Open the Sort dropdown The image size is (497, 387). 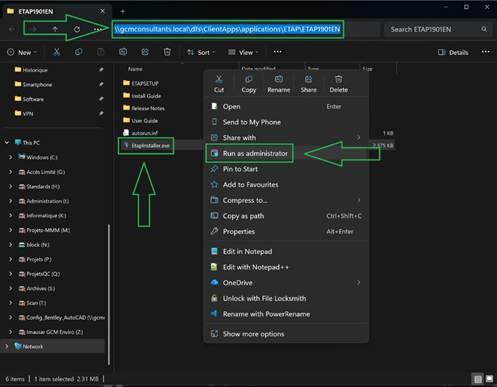point(201,52)
